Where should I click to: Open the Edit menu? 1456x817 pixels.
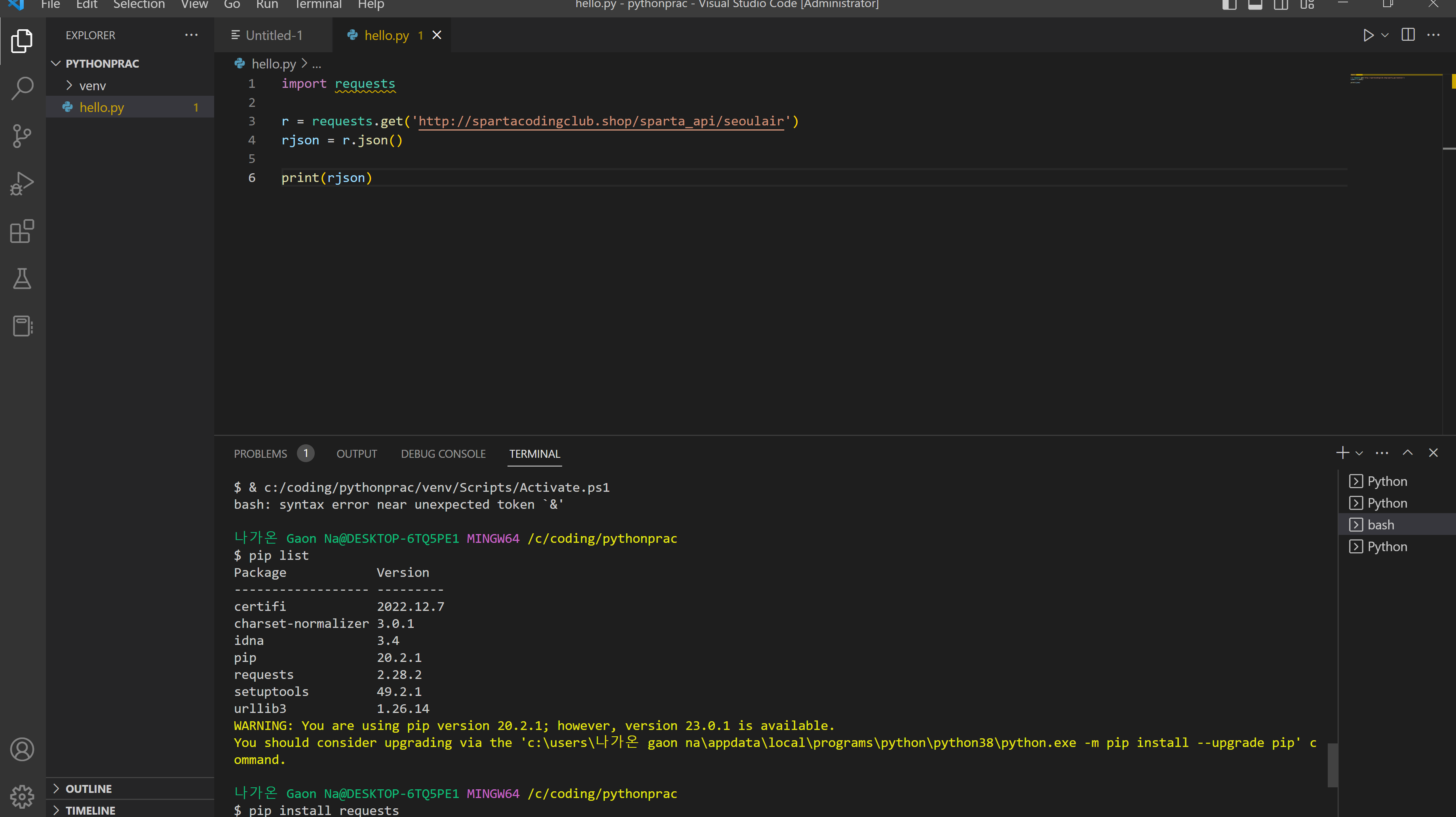click(86, 4)
